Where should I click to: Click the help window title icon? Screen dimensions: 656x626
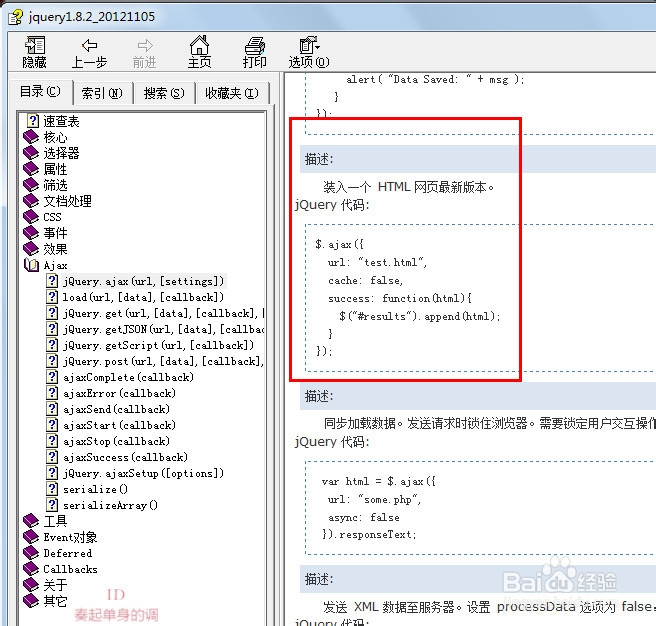click(16, 17)
